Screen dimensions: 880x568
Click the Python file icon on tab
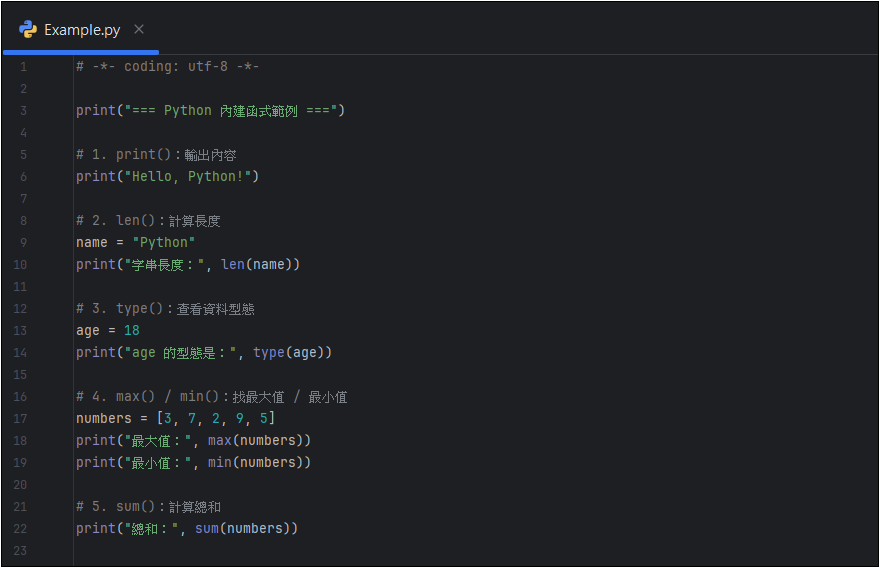pos(28,29)
